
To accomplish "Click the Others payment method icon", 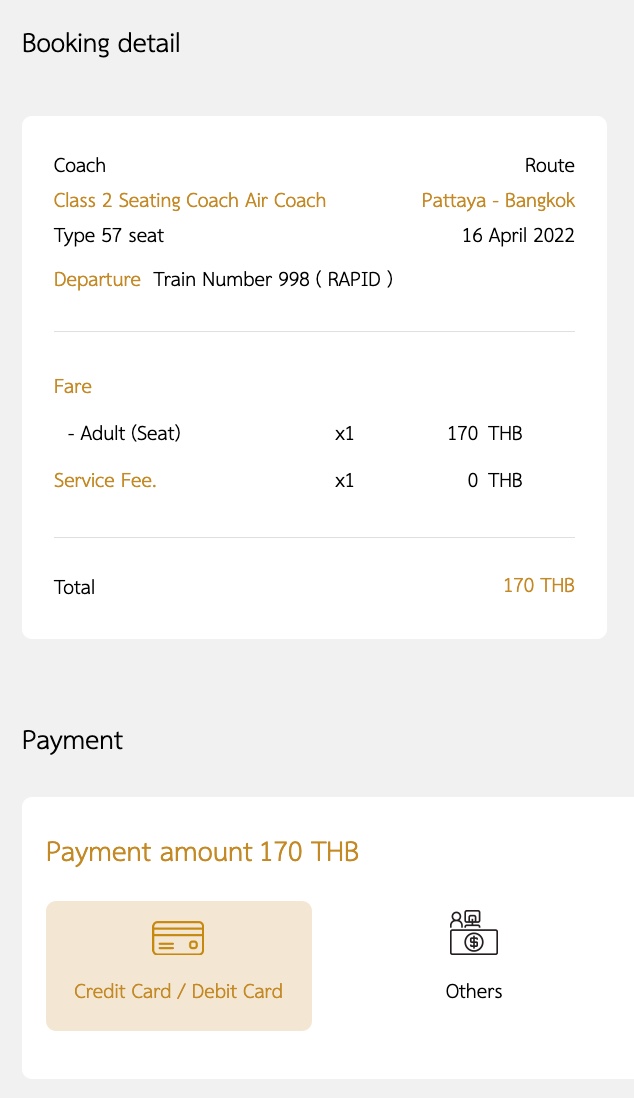I will (473, 932).
